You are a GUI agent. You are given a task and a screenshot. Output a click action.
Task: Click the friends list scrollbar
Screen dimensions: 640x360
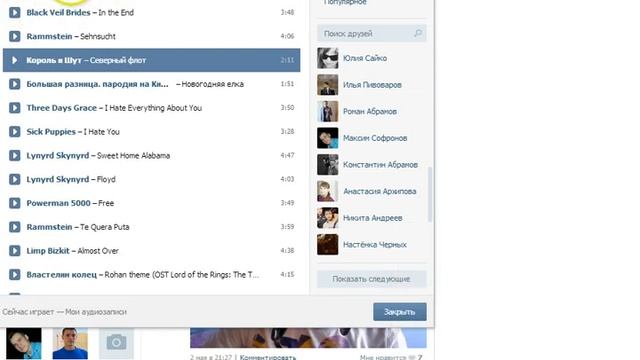coord(429,194)
